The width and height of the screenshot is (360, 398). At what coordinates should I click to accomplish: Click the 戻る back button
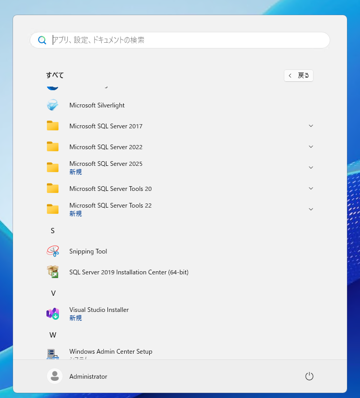pos(299,75)
